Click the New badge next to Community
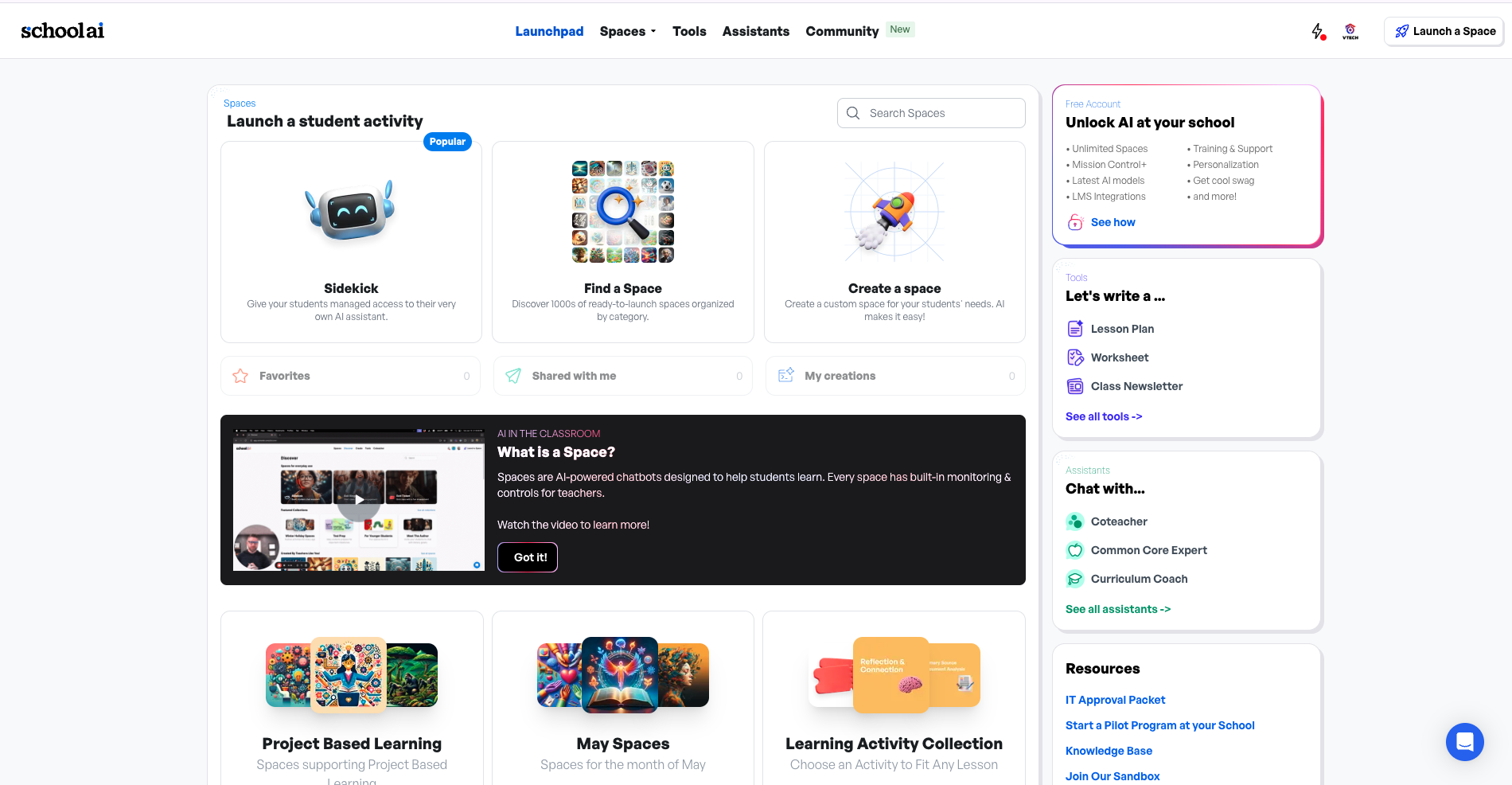1512x785 pixels. click(x=900, y=29)
